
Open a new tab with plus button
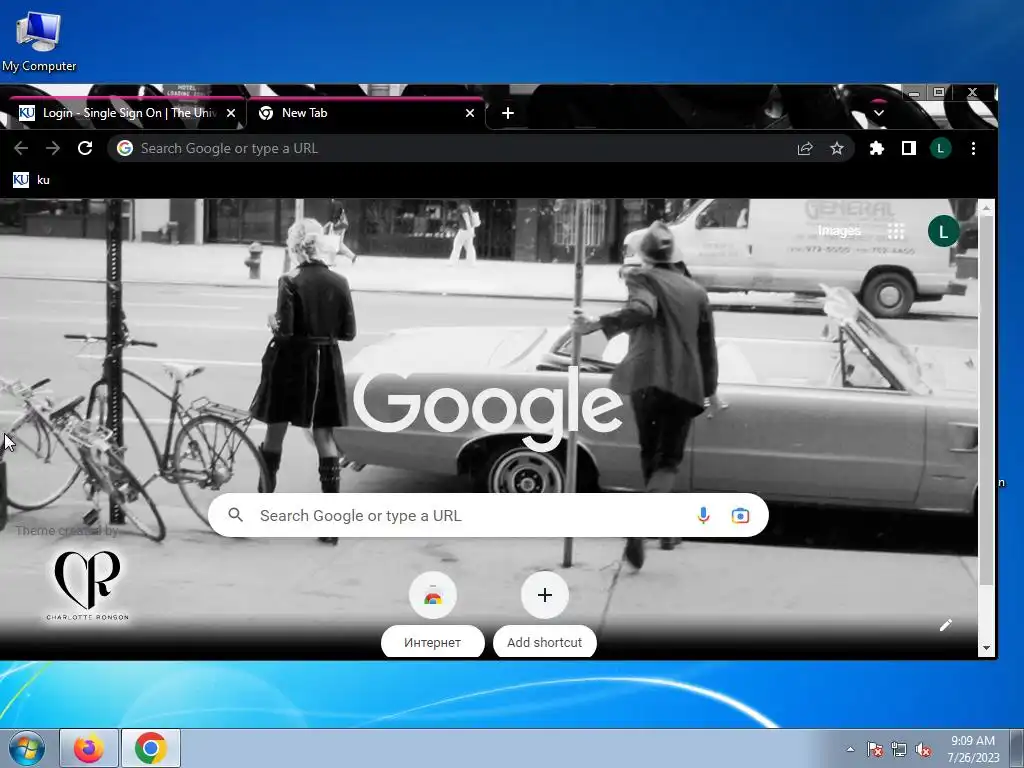[507, 113]
